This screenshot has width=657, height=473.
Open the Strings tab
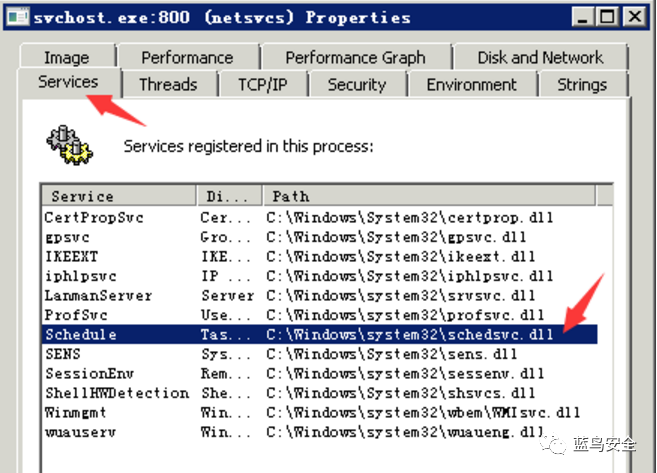click(x=582, y=84)
